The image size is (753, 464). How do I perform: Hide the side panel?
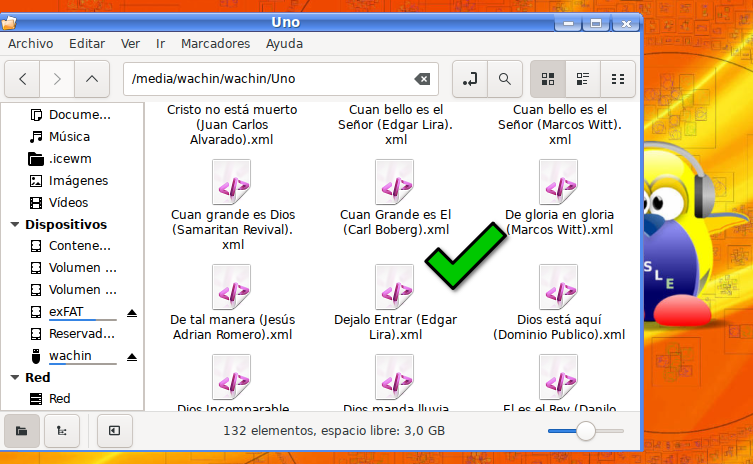pos(114,431)
